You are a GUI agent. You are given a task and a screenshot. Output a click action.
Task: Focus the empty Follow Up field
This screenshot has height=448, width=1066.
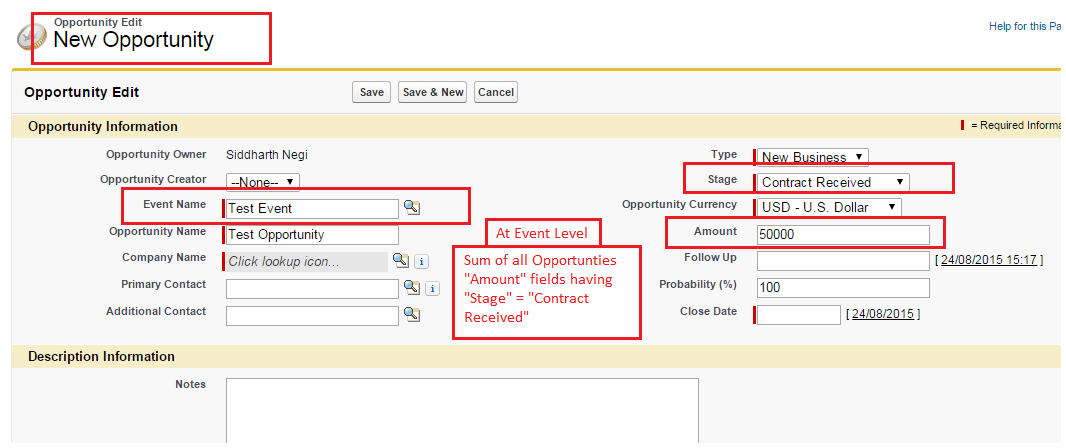[x=843, y=261]
